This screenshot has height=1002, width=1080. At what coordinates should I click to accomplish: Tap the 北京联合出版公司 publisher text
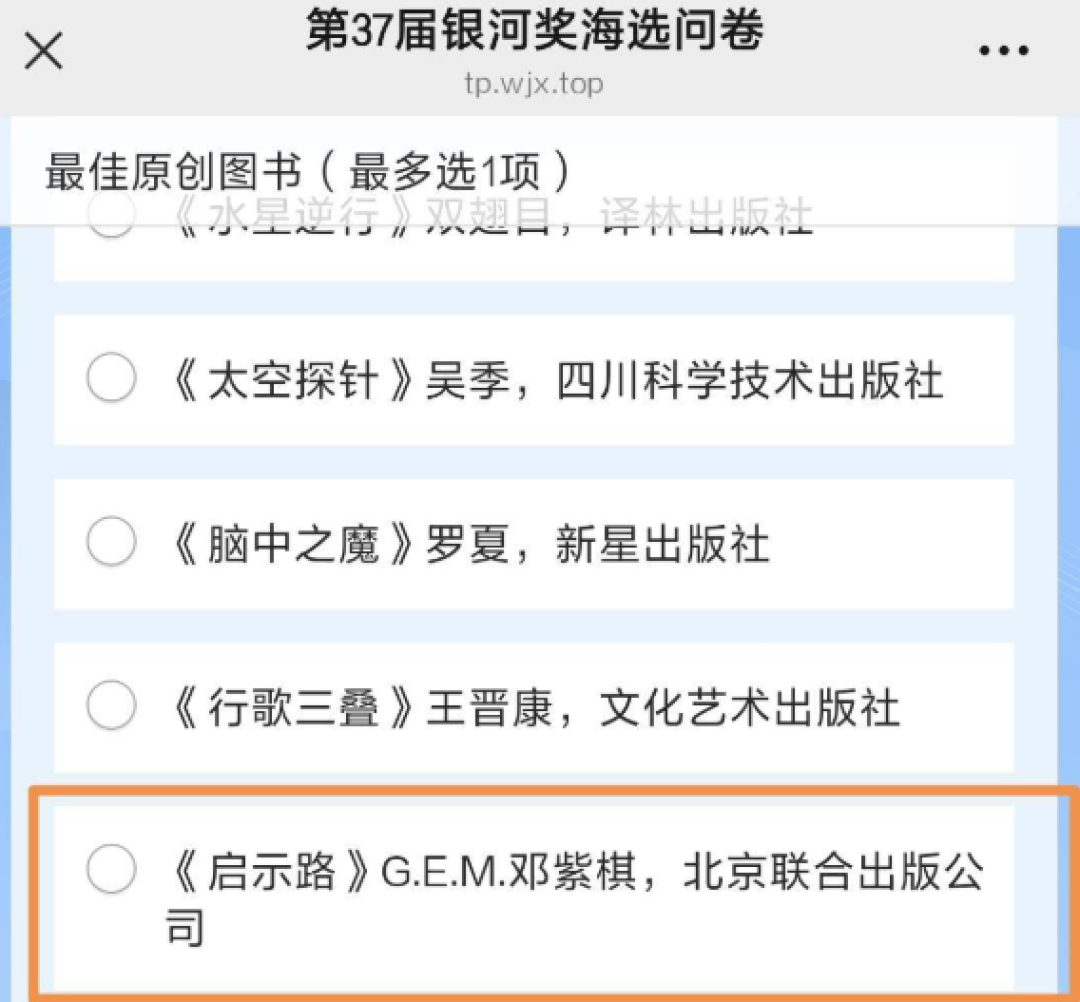(x=575, y=899)
